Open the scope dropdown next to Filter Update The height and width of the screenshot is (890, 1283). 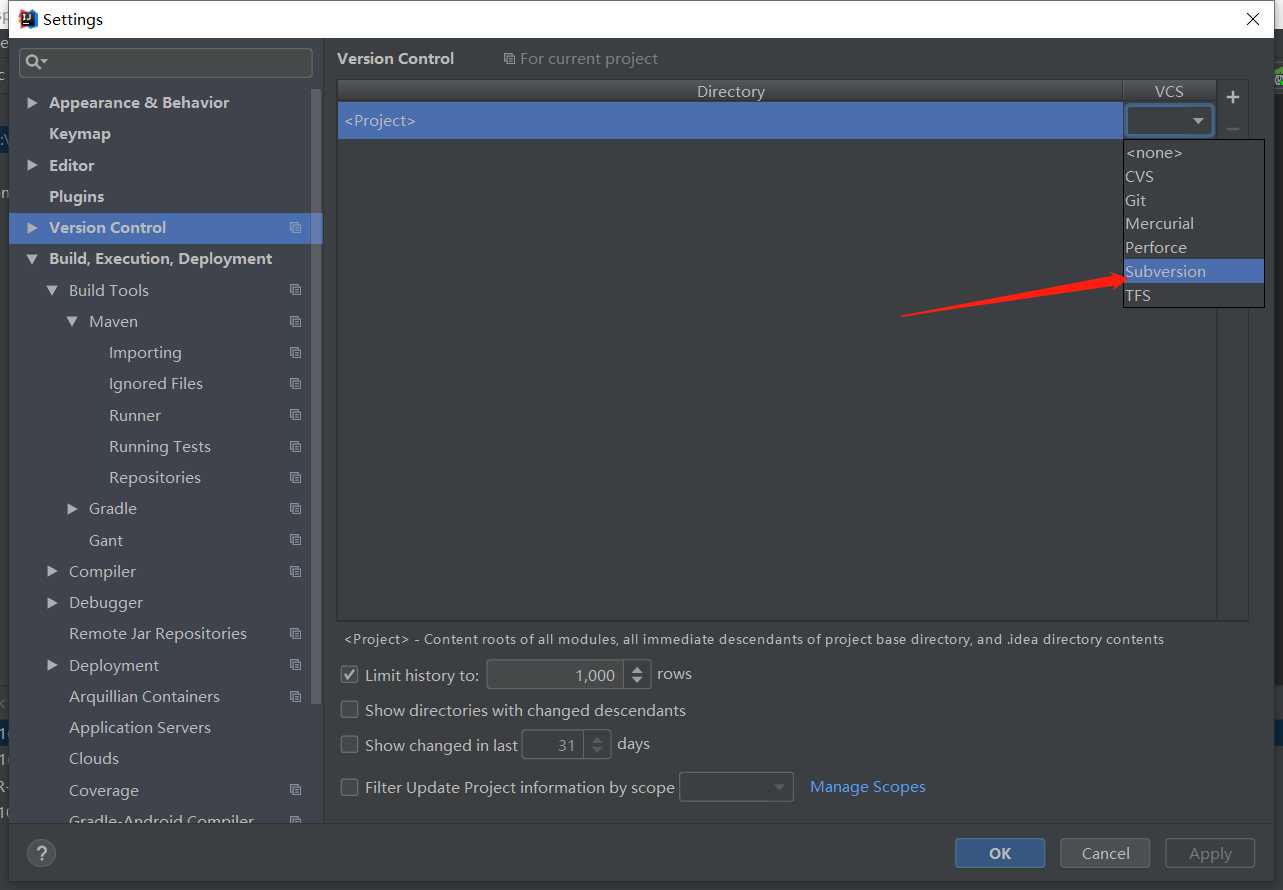736,787
